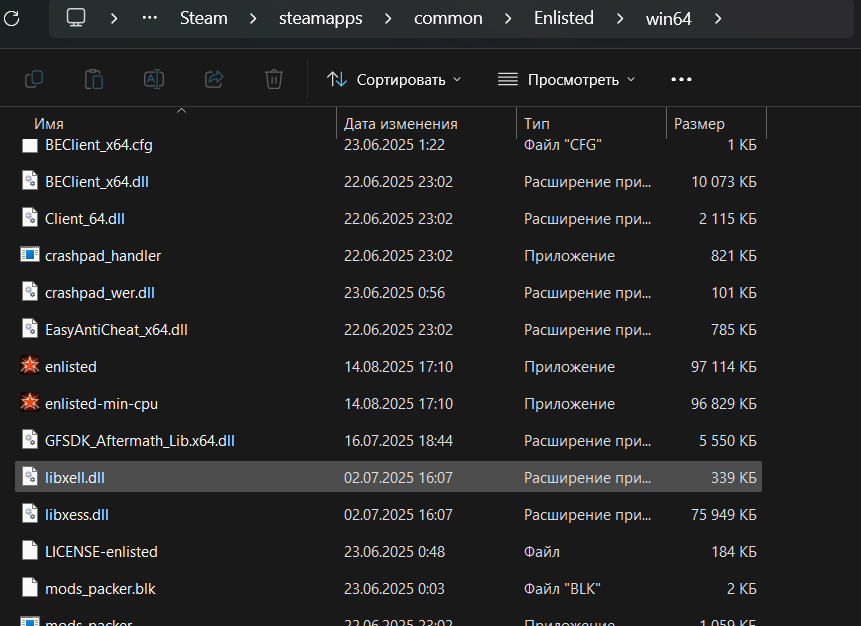Viewport: 861px width, 626px height.
Task: Click the date 16.07.2025 18:44
Action: point(398,440)
